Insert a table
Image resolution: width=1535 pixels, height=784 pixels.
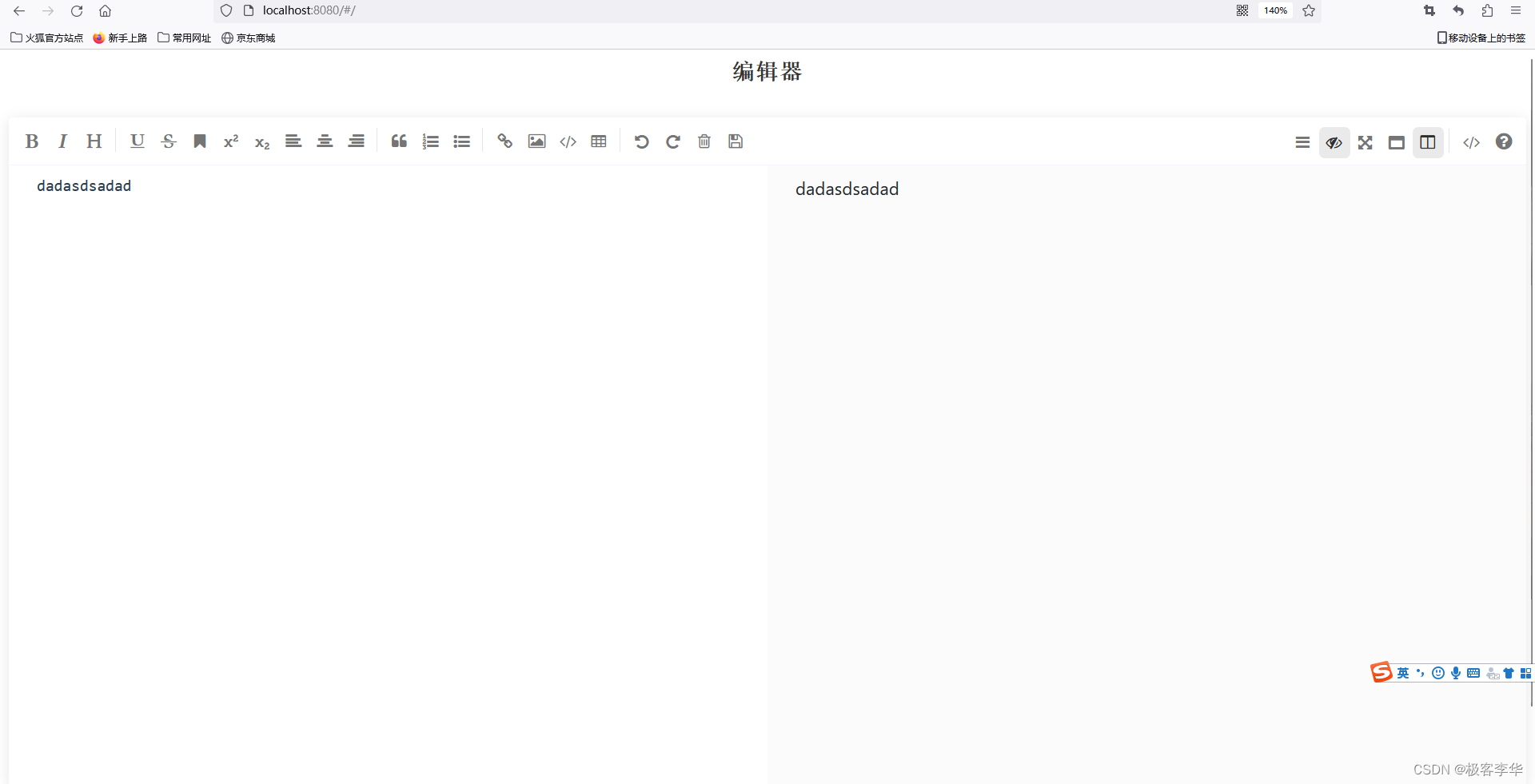[599, 141]
